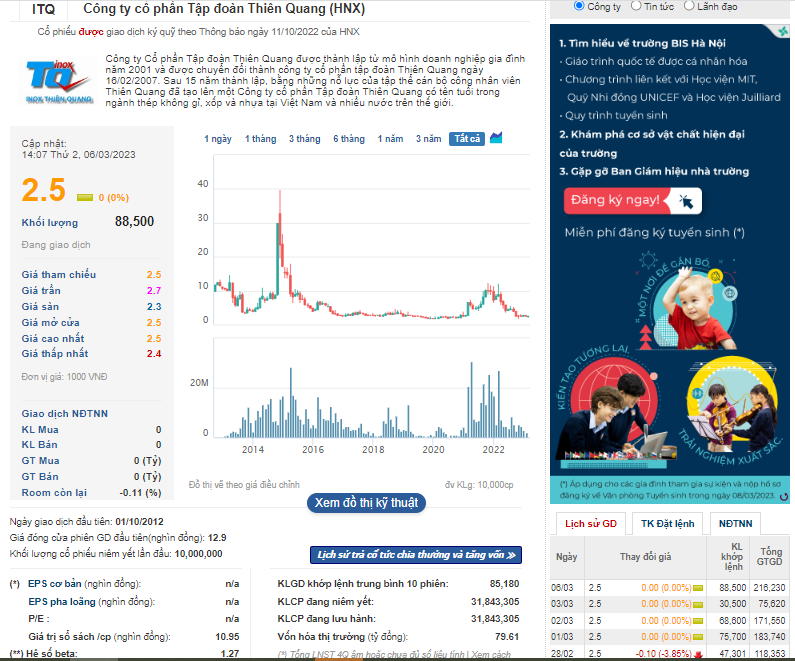This screenshot has height=661, width=795.
Task: Click the KLCP đang niêm yết value
Action: pos(495,602)
